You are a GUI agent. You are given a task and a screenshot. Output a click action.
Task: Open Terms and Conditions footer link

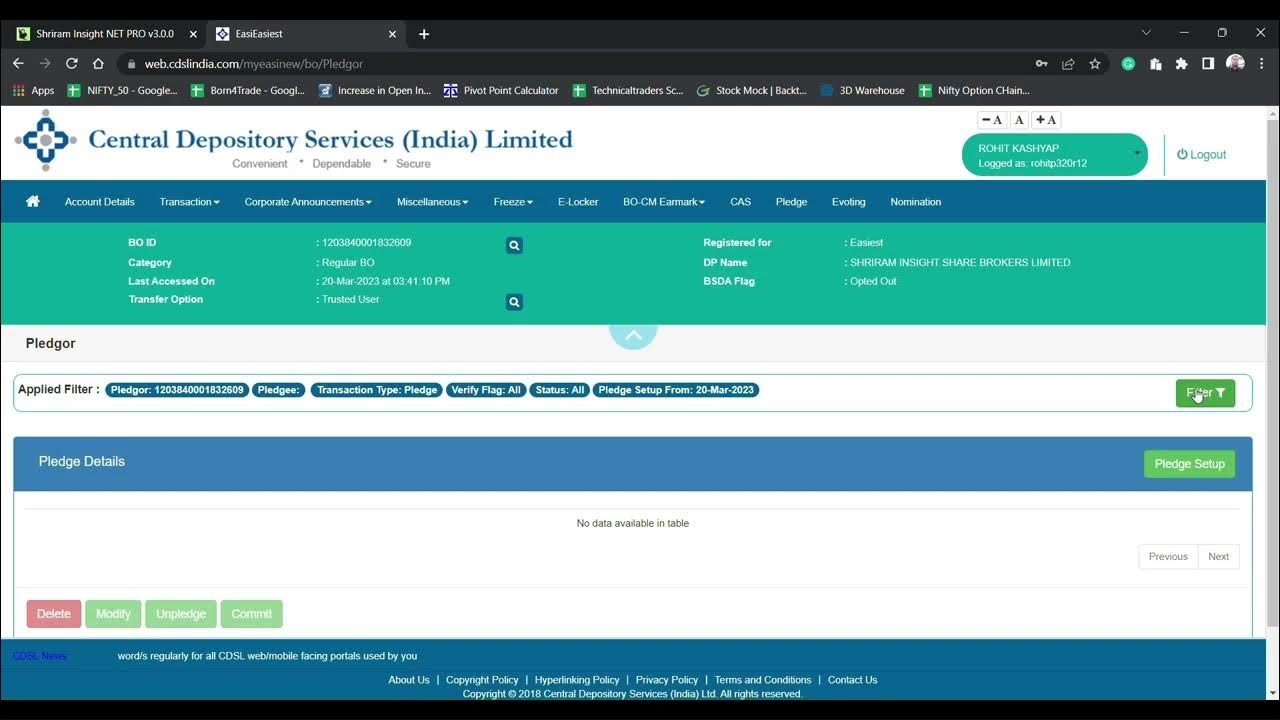763,680
